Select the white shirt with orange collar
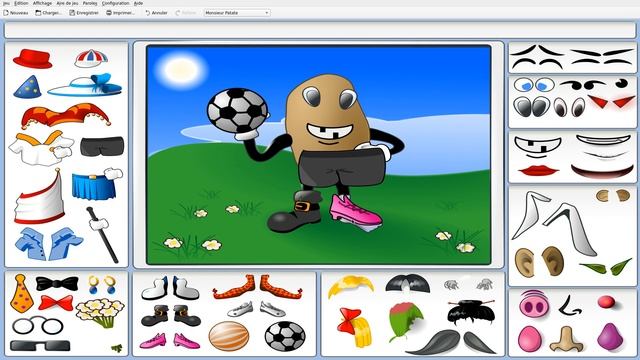Screen dimensions: 640x360 click(x=41, y=147)
